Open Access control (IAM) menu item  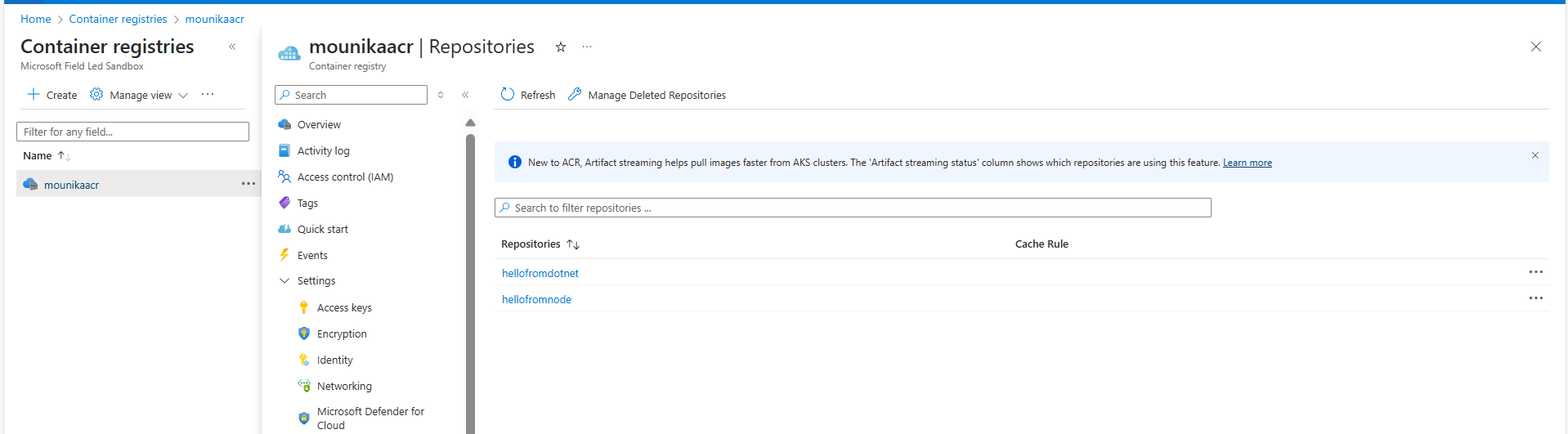point(345,177)
